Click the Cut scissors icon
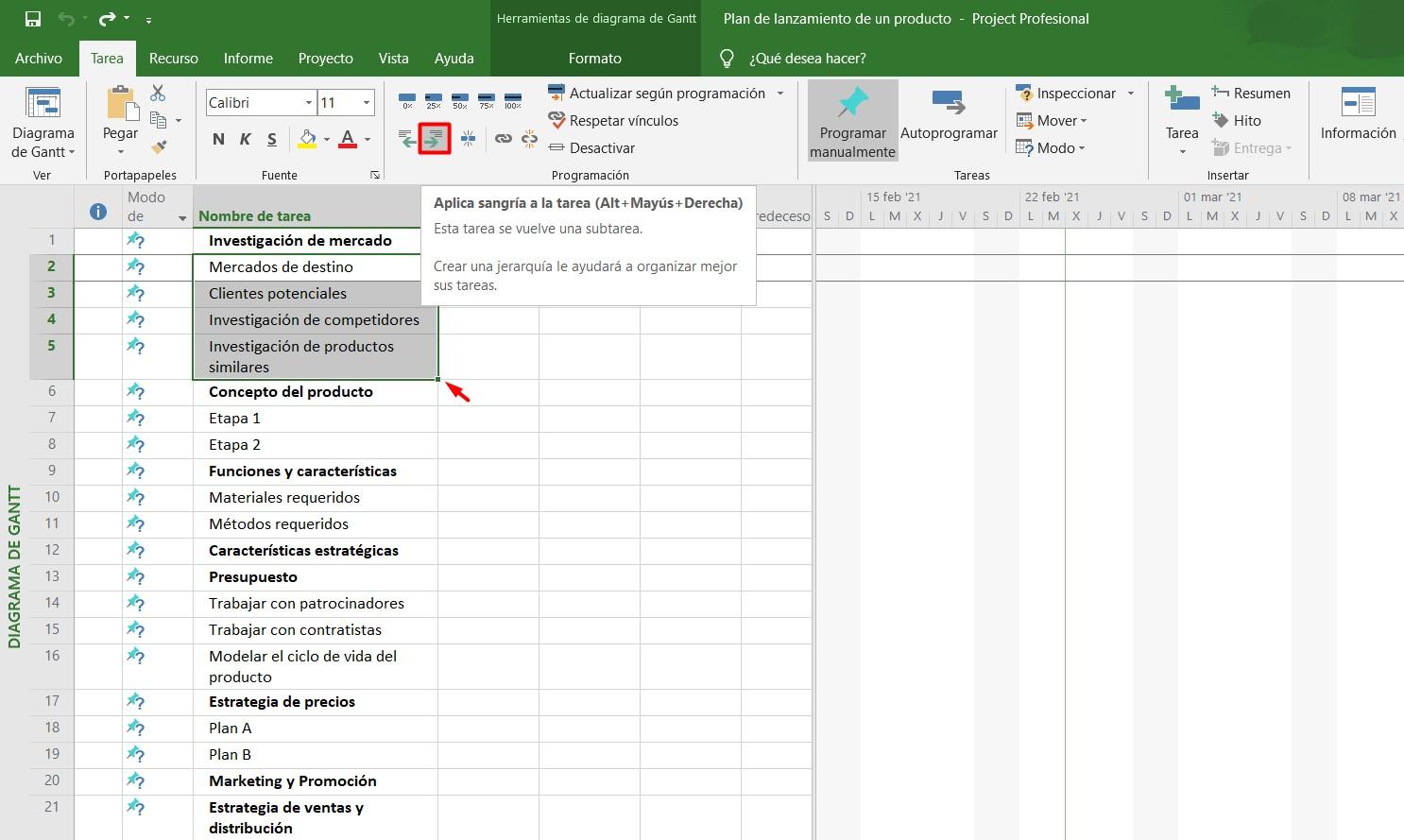 click(158, 93)
